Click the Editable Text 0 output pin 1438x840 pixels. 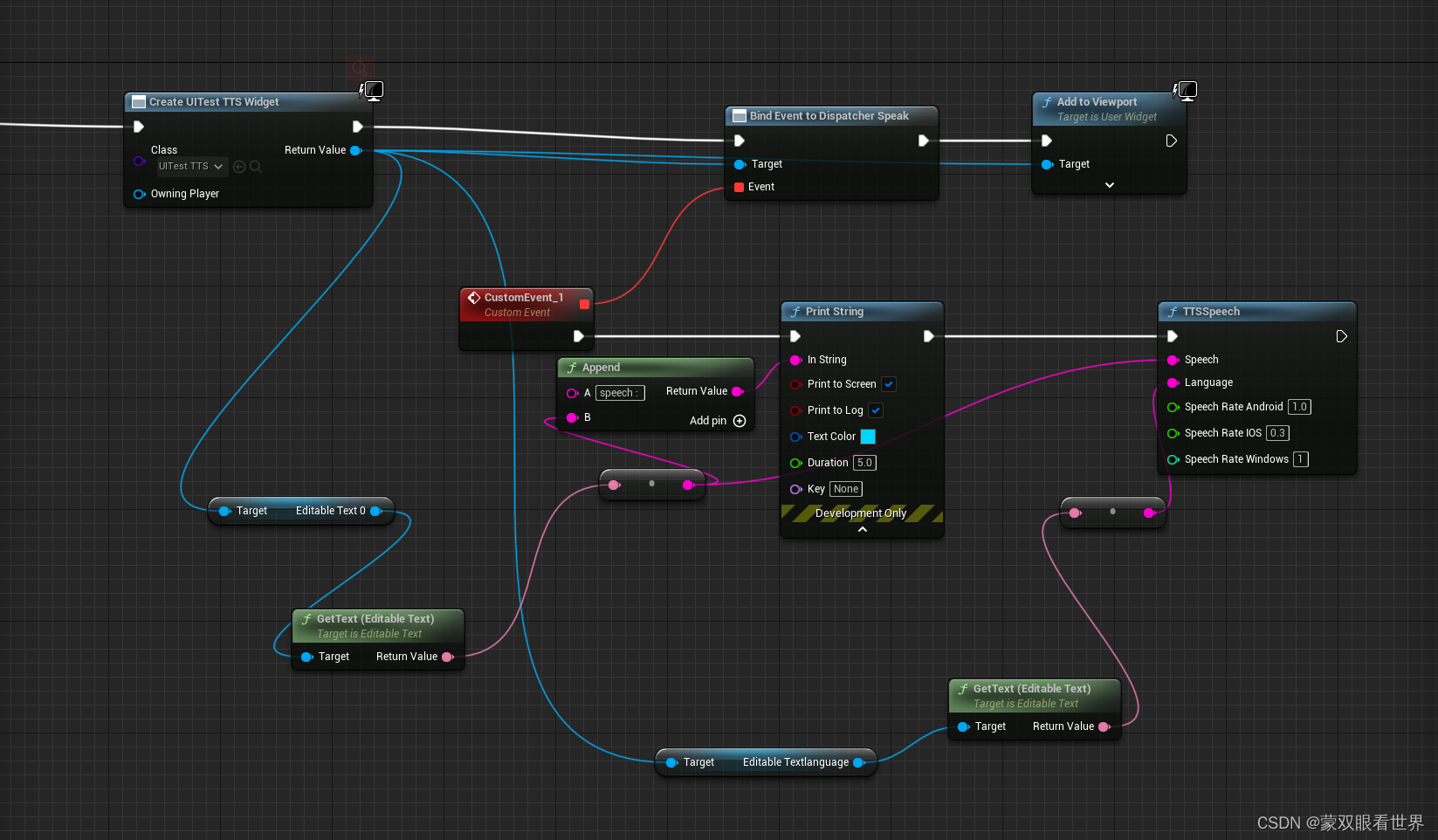(x=375, y=511)
